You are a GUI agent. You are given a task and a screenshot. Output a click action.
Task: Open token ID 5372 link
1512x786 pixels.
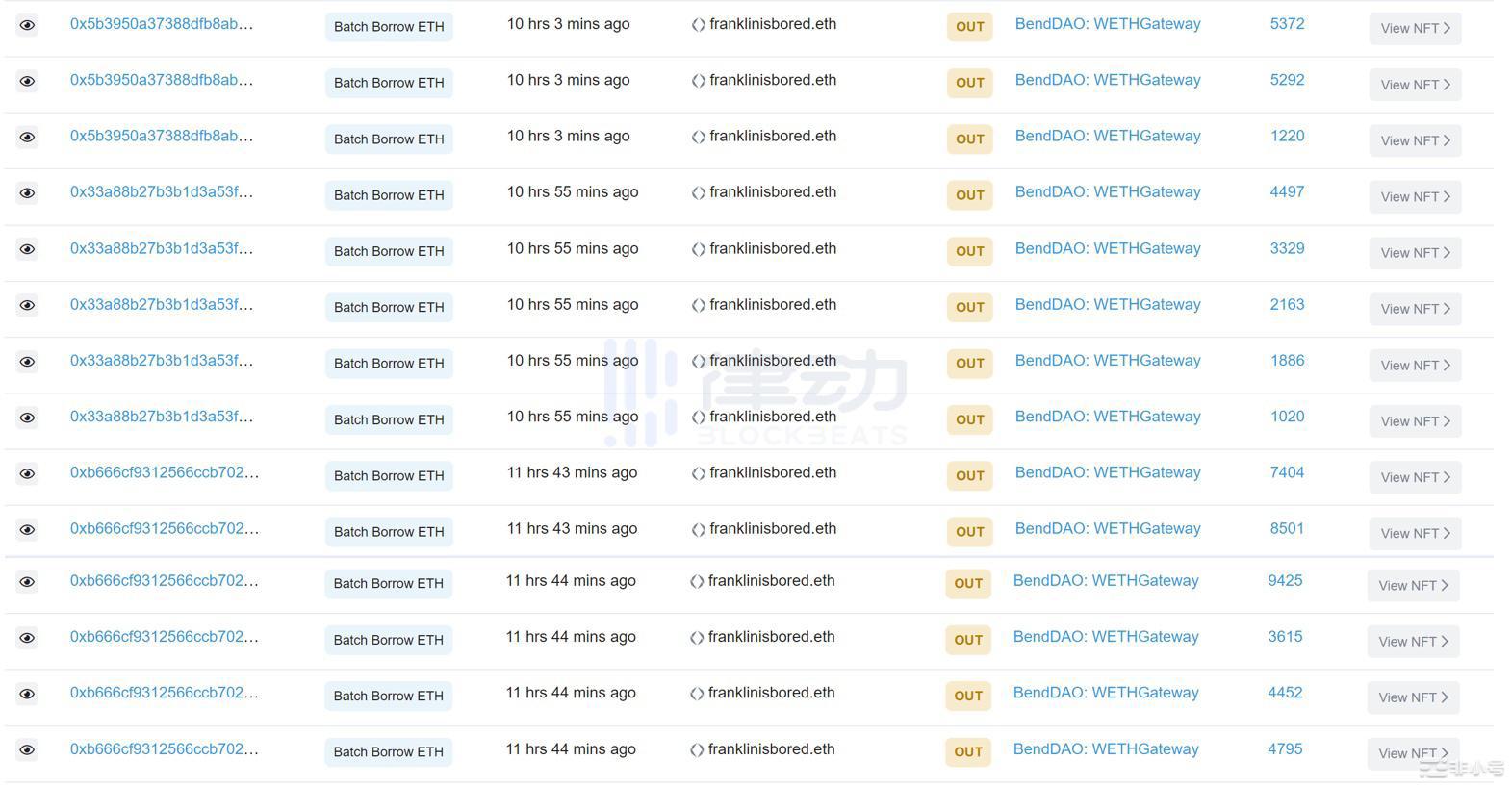(x=1287, y=24)
